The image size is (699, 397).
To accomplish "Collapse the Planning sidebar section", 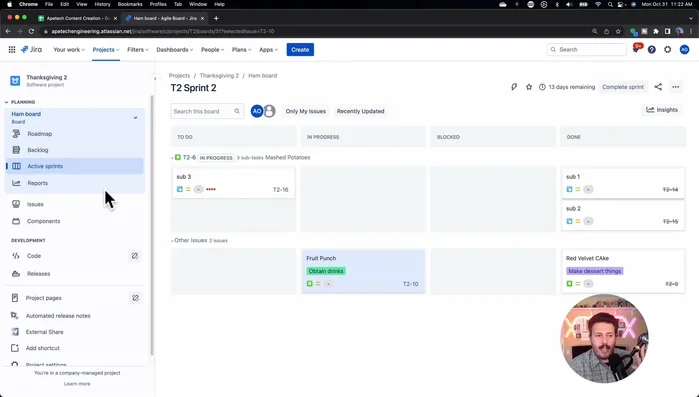I will 7,102.
